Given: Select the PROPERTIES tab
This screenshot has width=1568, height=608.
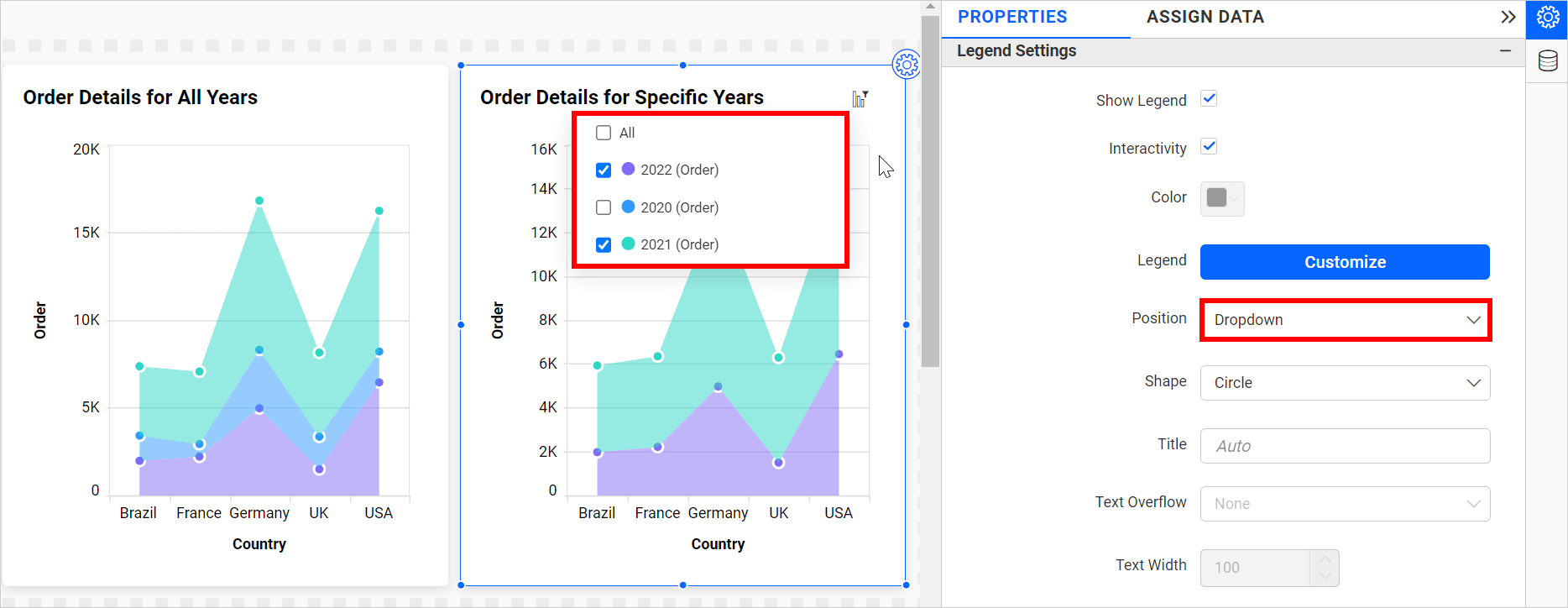Looking at the screenshot, I should (1012, 17).
